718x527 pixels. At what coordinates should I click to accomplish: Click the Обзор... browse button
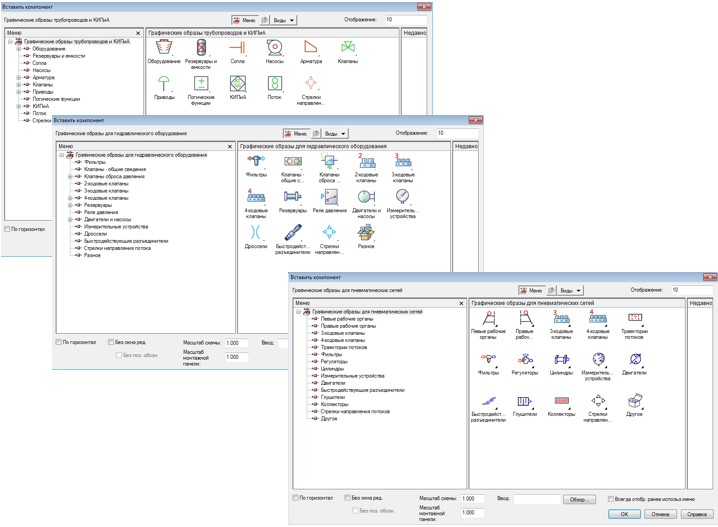(579, 500)
